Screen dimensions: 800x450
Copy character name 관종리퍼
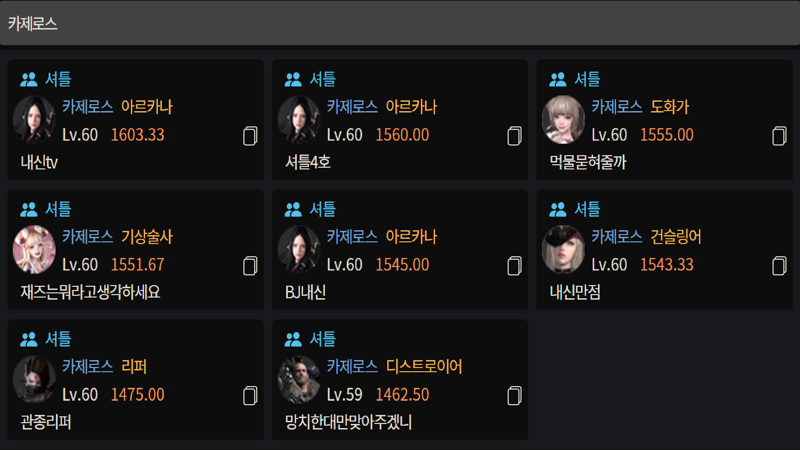click(x=250, y=395)
